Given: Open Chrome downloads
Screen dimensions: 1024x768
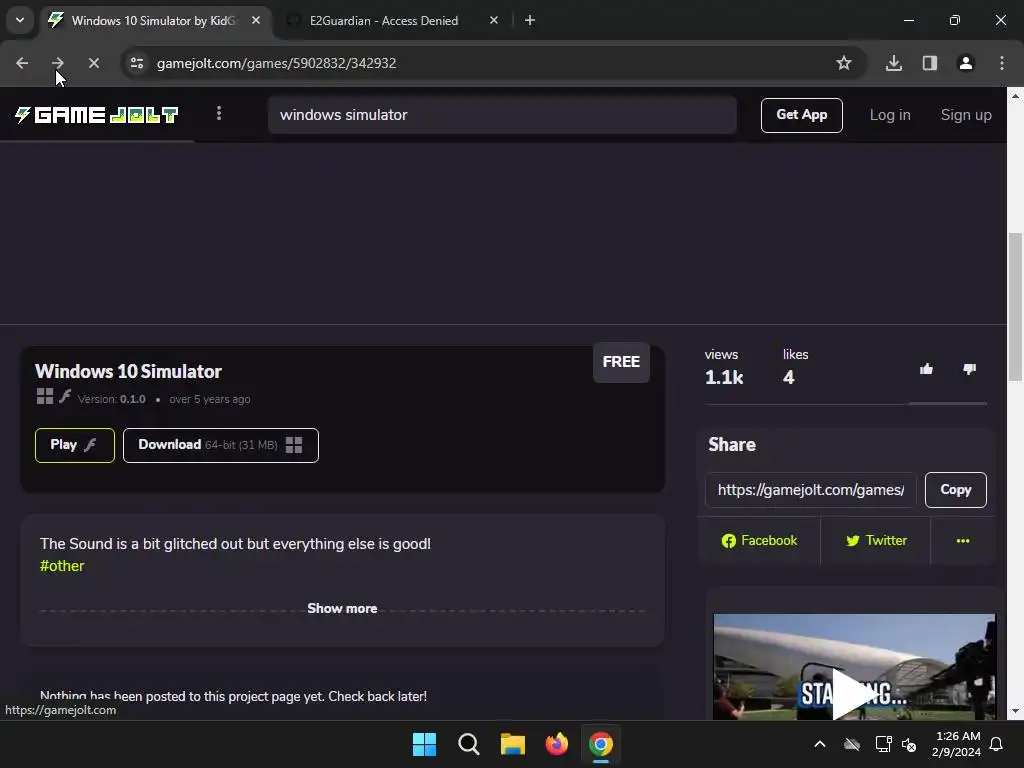Looking at the screenshot, I should pyautogui.click(x=894, y=63).
